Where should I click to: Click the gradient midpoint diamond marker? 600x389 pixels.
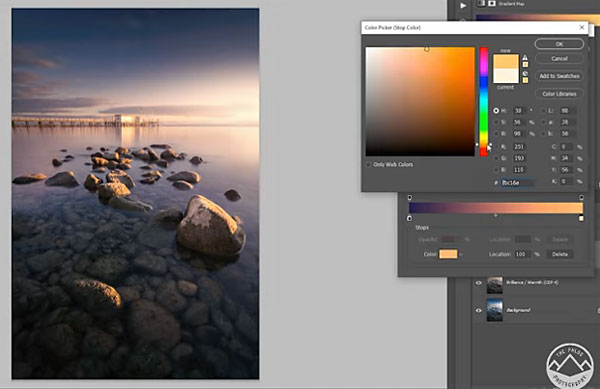pos(496,215)
